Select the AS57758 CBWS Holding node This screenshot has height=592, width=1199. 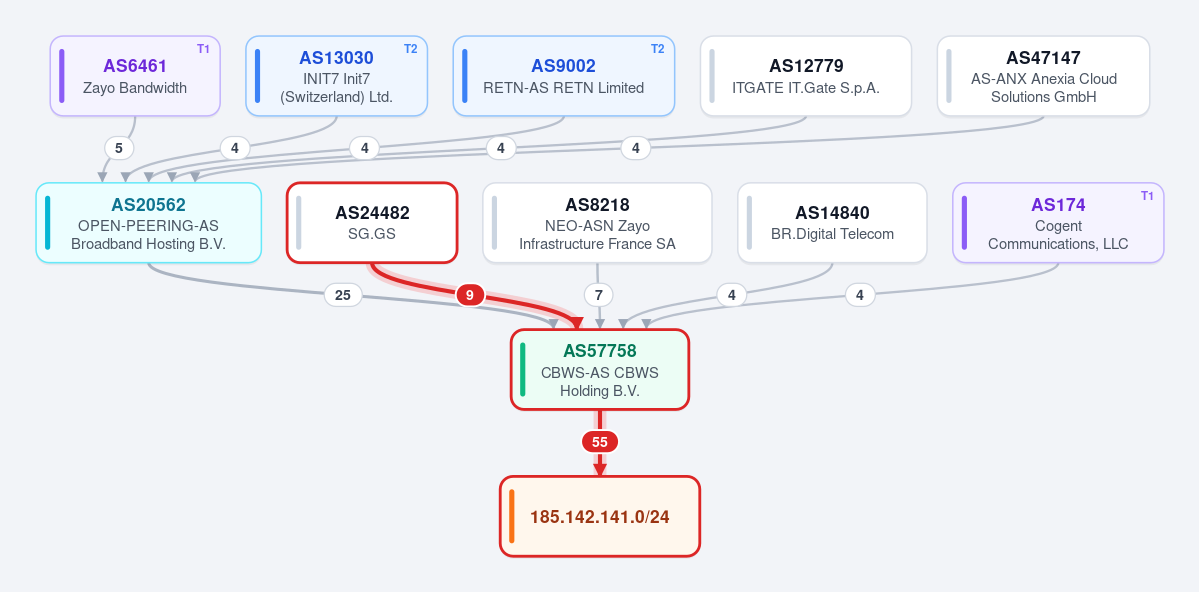[600, 369]
